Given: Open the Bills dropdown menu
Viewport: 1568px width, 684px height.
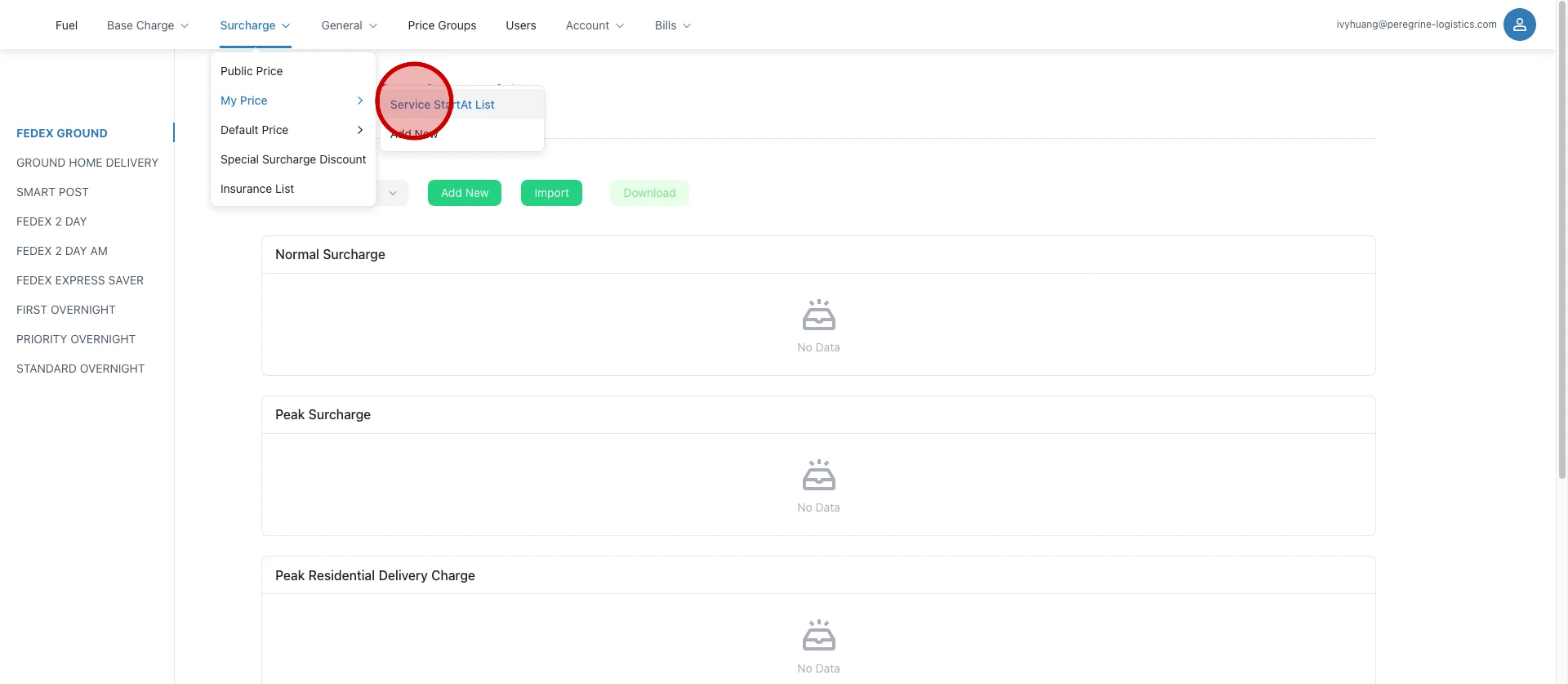Looking at the screenshot, I should coord(672,25).
